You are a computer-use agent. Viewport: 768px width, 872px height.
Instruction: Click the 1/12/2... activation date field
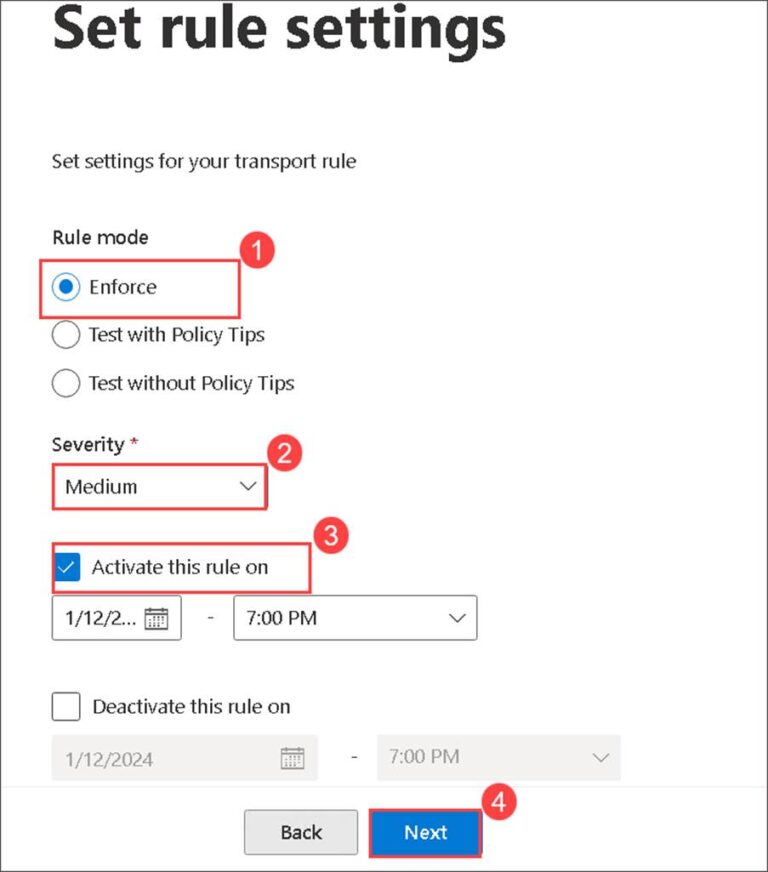tap(100, 618)
